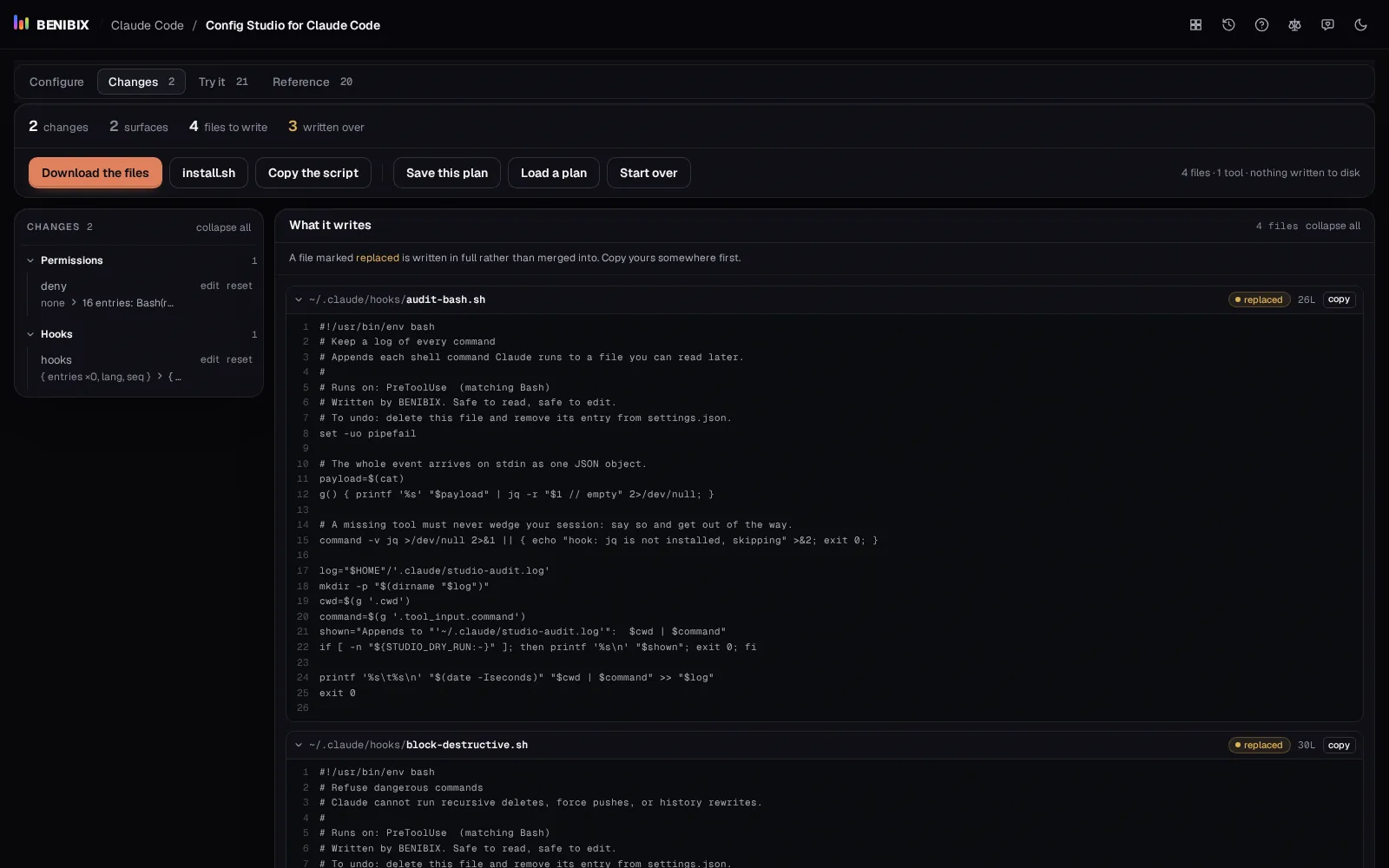Image resolution: width=1389 pixels, height=868 pixels.
Task: Click replaced badge on audit-bash.sh
Action: (1259, 299)
